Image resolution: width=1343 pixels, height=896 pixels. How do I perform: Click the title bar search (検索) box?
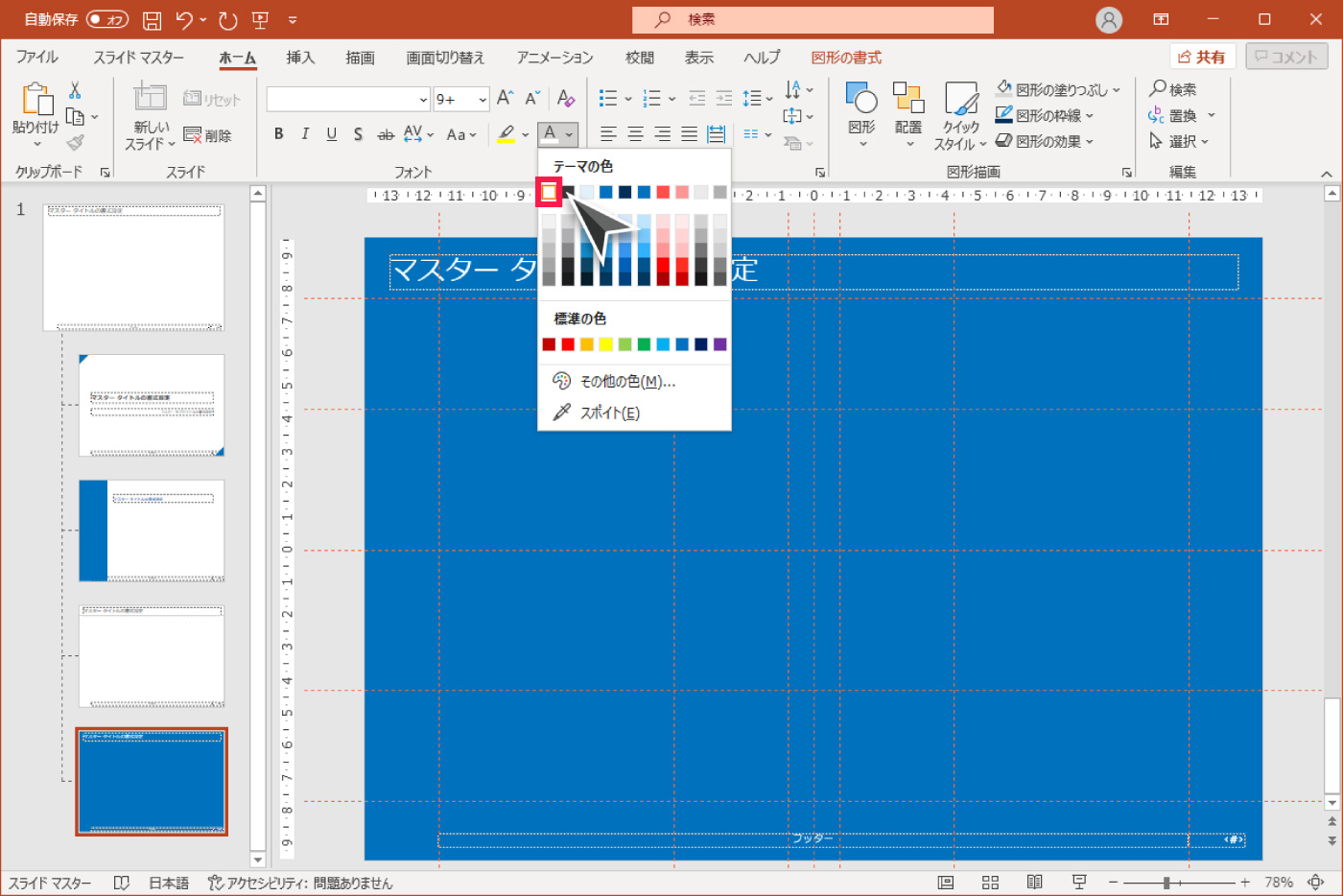(x=813, y=19)
